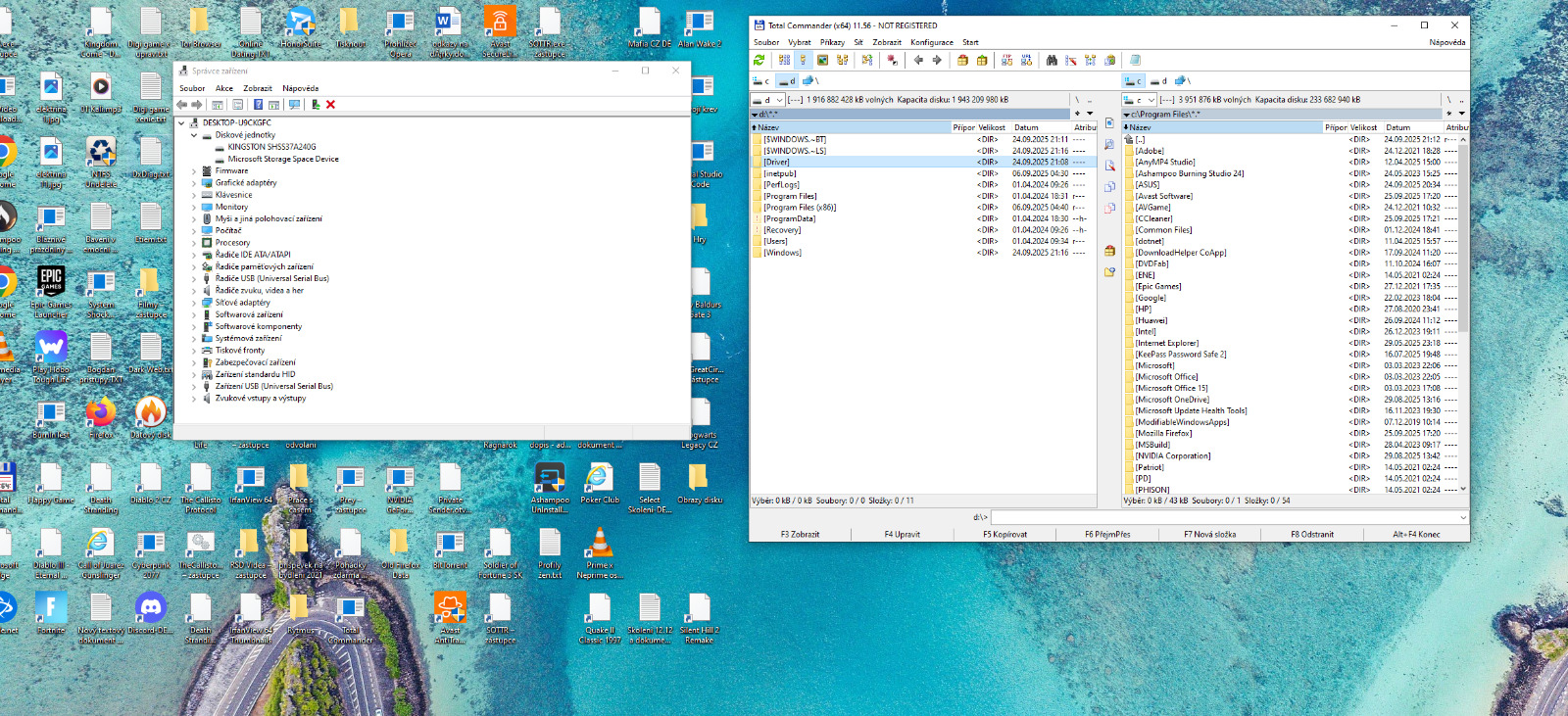Open right panel drive dropdown showing c
This screenshot has width=1568, height=716.
point(1140,100)
